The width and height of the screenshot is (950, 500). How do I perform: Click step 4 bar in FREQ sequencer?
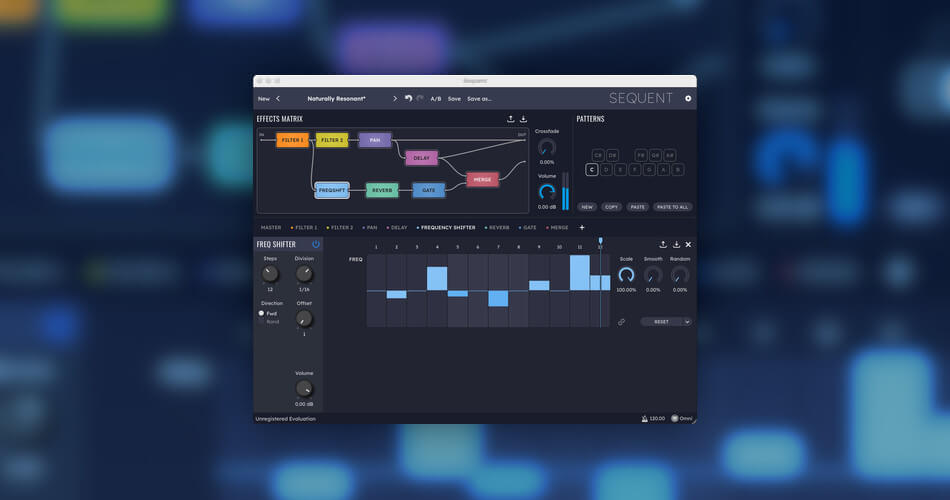click(437, 279)
